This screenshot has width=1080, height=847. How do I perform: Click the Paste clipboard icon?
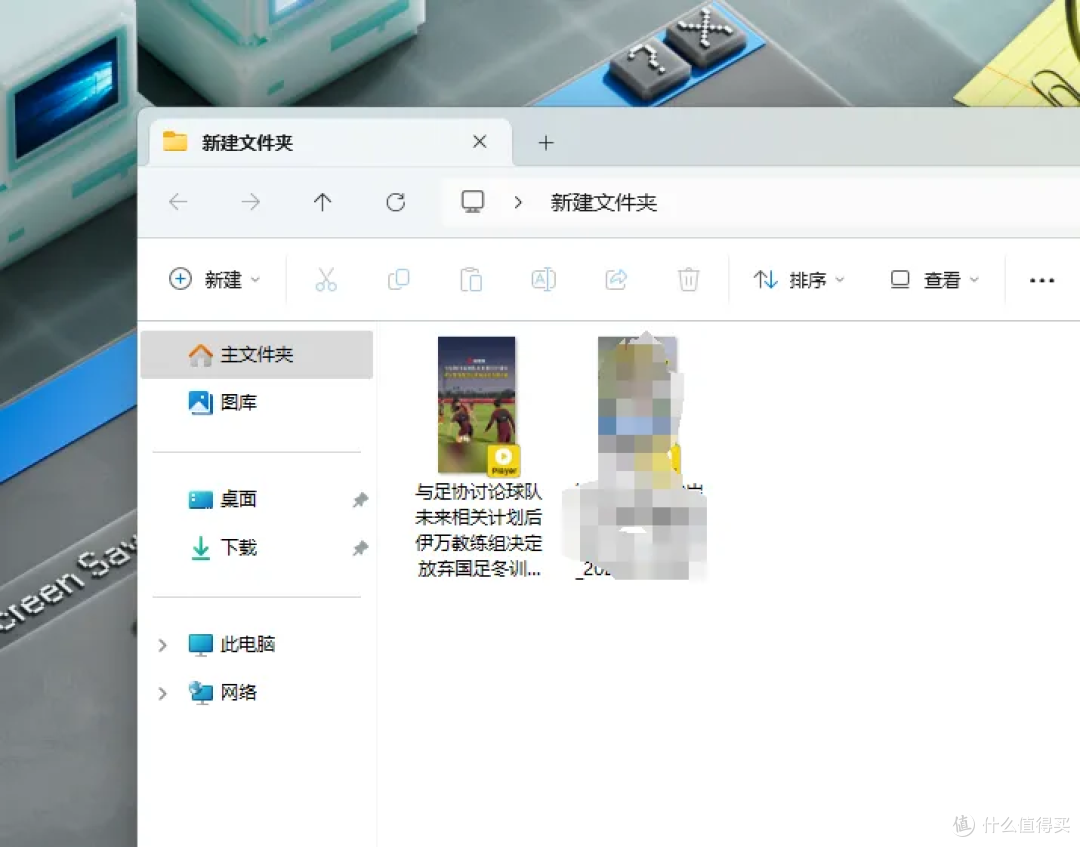click(471, 280)
